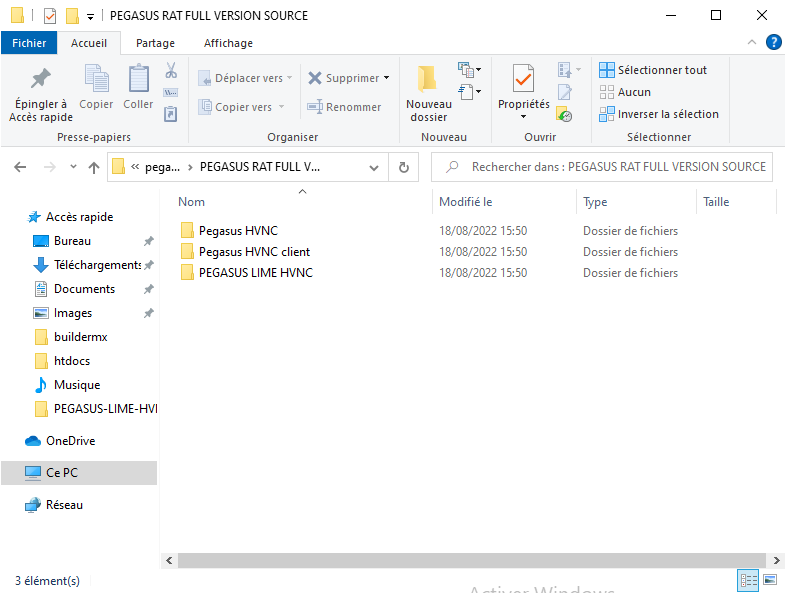Image resolution: width=786 pixels, height=593 pixels.
Task: Click the copy path icon under scissors
Action: pos(171,93)
